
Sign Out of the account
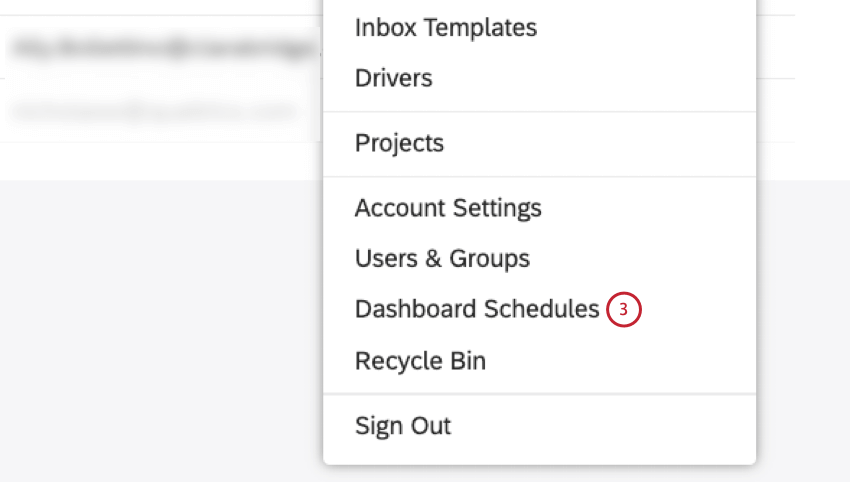(402, 426)
